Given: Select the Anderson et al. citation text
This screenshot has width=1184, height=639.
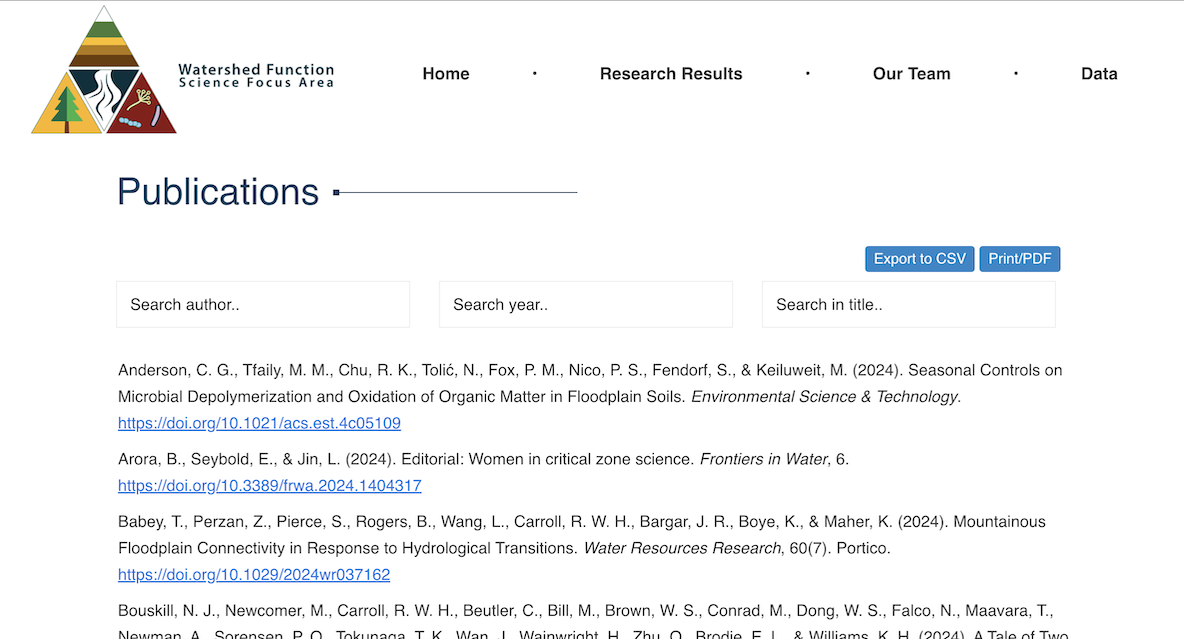Looking at the screenshot, I should (590, 383).
